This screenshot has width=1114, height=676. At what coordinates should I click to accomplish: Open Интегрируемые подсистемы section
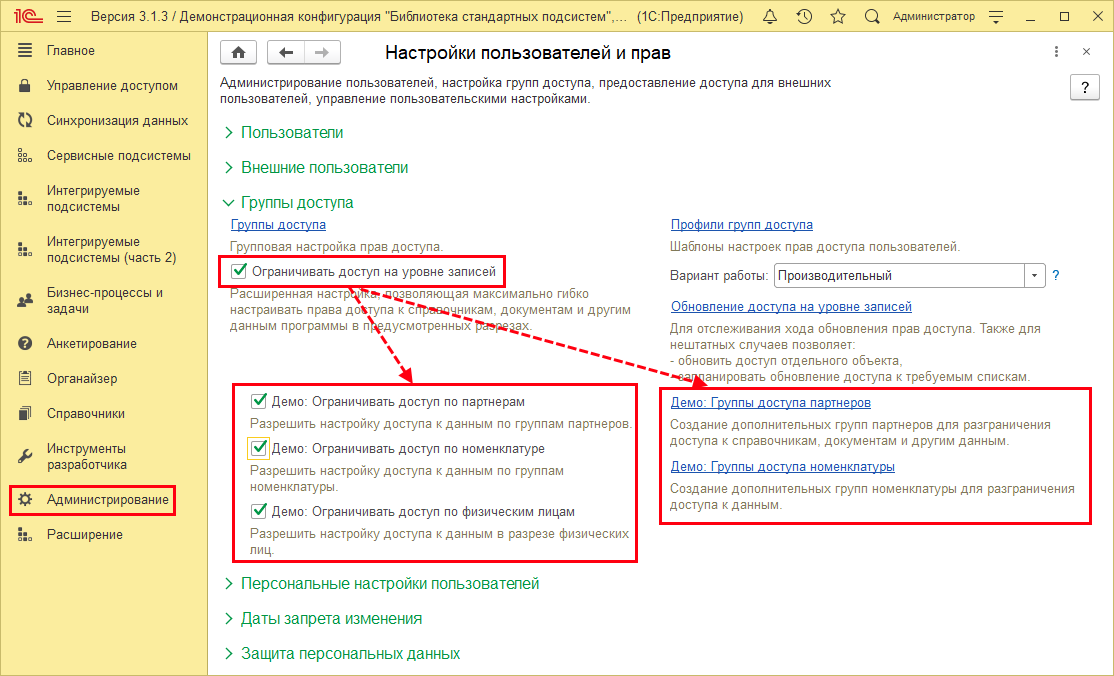93,198
